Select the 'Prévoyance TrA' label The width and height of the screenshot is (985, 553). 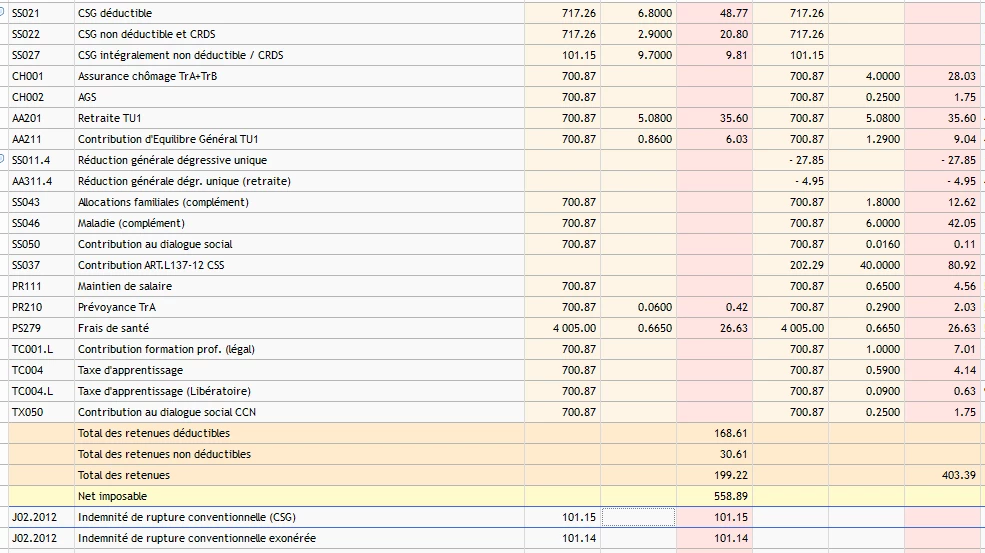pyautogui.click(x=116, y=307)
